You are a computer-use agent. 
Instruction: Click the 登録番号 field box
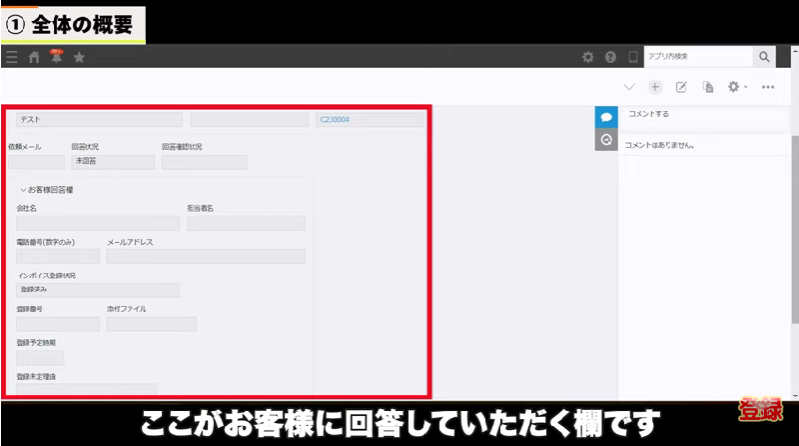[x=58, y=324]
